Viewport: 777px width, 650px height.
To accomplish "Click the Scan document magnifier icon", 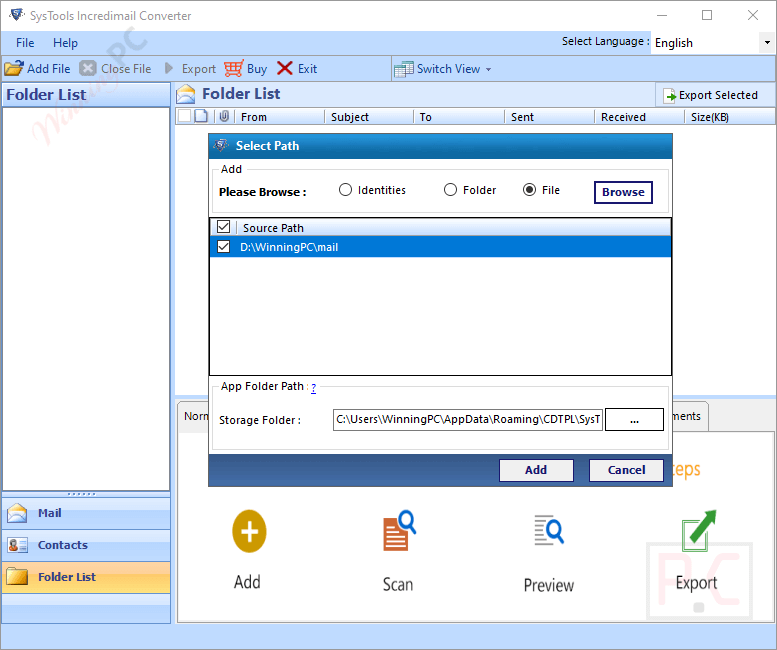I will coord(399,531).
